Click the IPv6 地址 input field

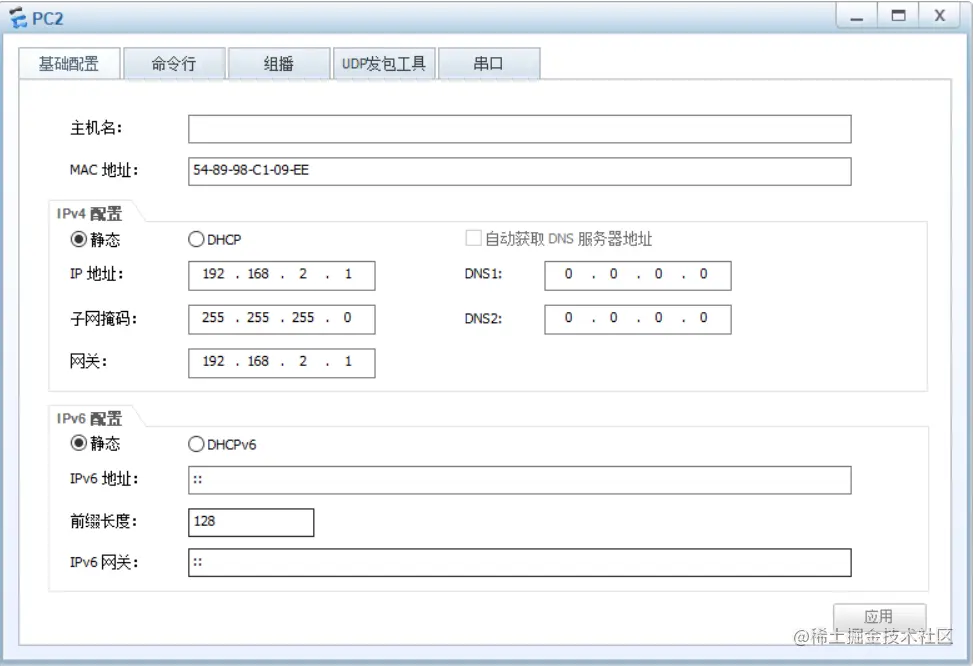point(520,480)
